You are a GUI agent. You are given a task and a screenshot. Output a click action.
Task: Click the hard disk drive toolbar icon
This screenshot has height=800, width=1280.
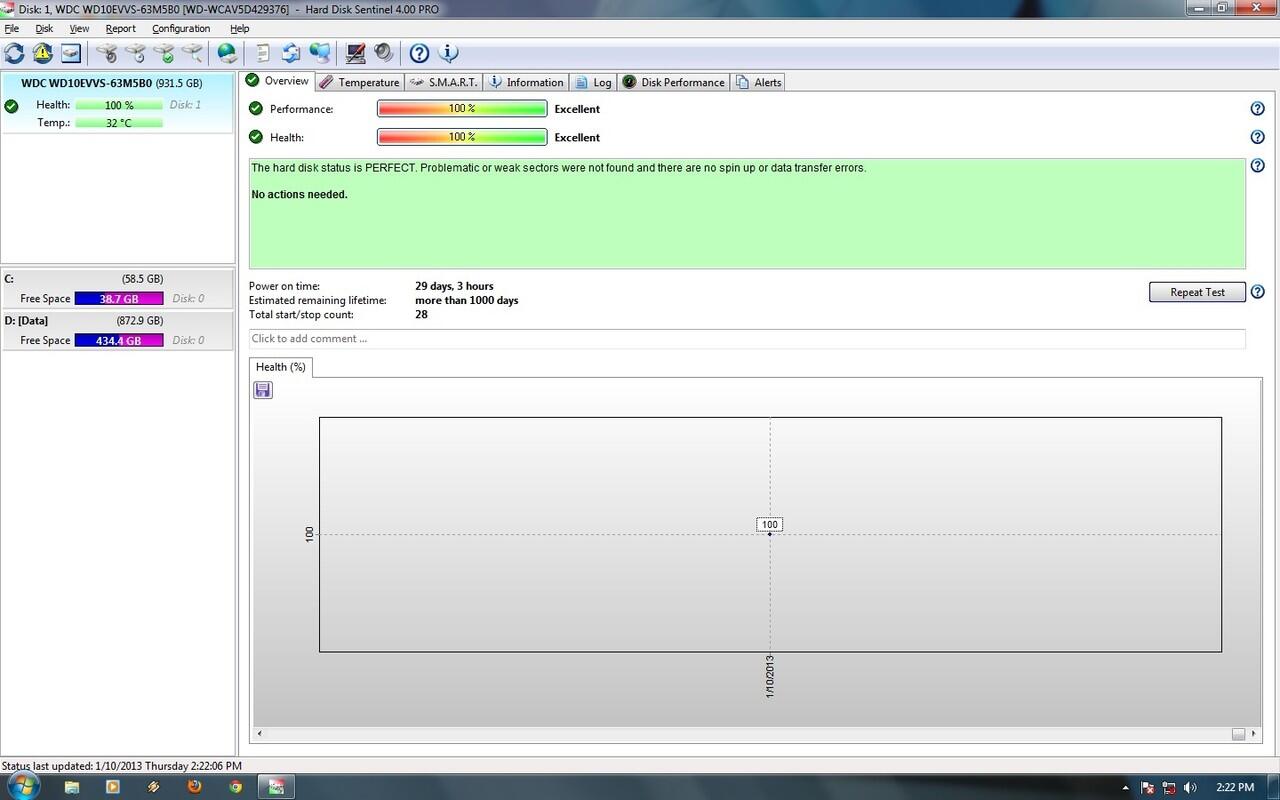click(x=71, y=53)
